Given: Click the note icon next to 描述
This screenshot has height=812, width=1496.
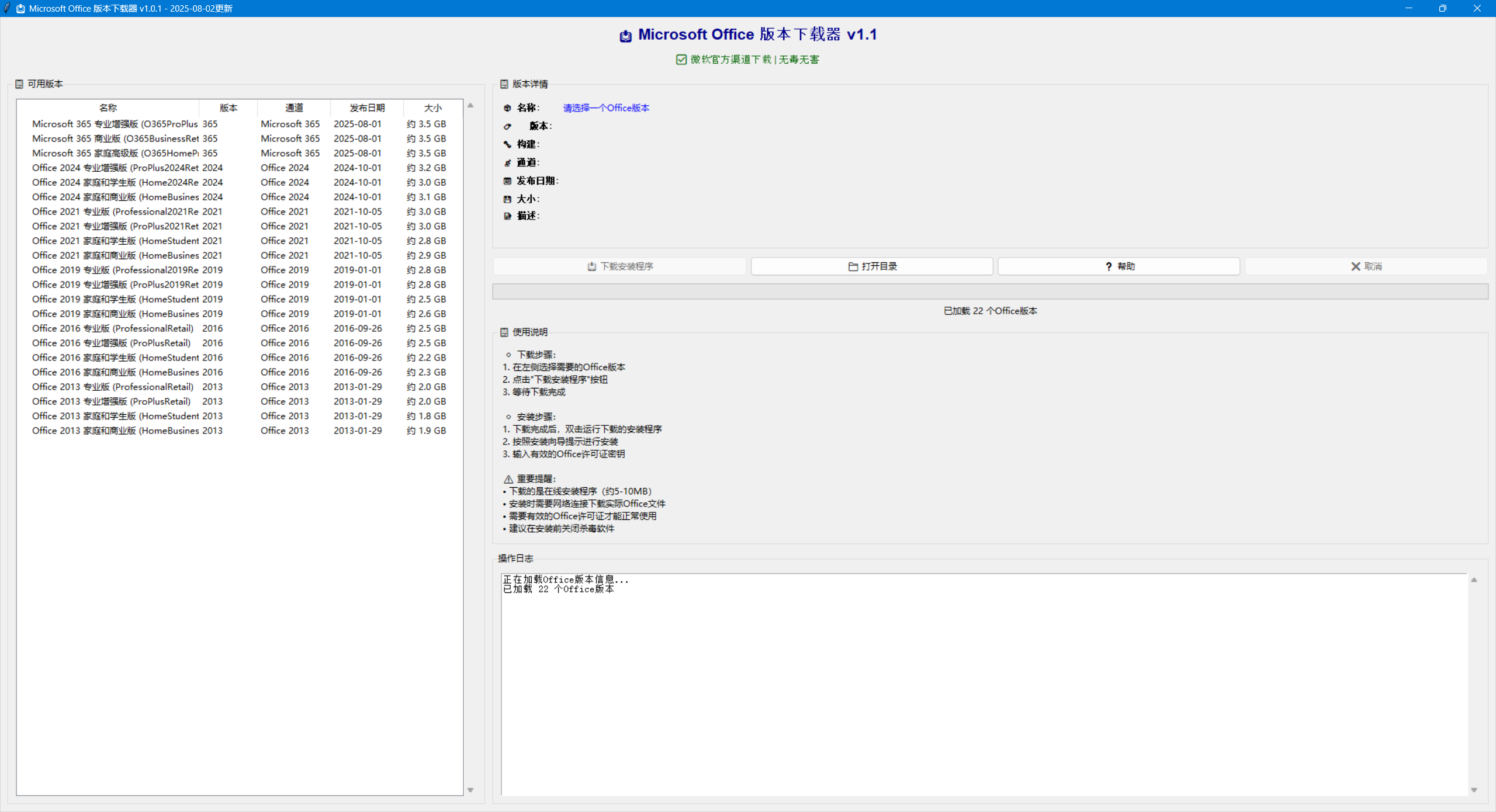Looking at the screenshot, I should coord(507,216).
